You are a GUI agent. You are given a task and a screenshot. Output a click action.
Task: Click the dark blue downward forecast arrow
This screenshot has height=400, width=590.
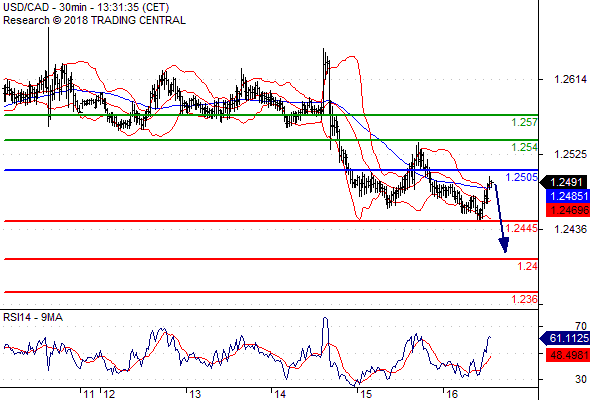(500, 218)
